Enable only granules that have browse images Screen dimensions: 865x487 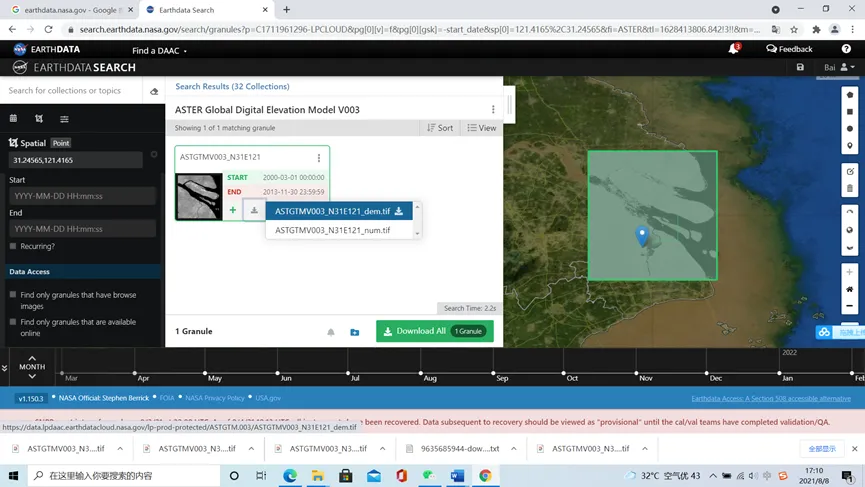tap(13, 295)
